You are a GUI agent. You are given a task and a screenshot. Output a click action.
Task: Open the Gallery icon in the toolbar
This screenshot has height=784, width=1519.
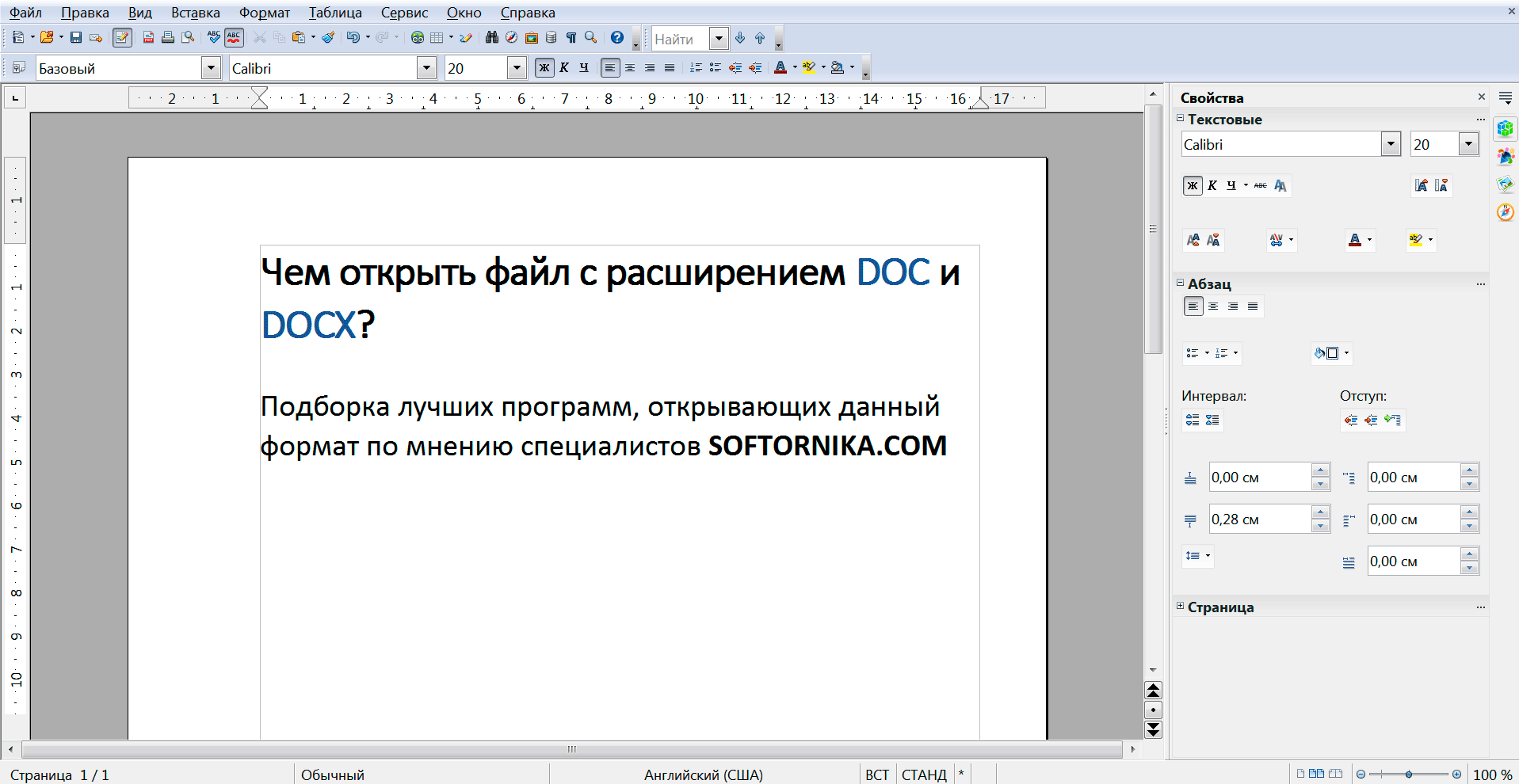(x=532, y=37)
